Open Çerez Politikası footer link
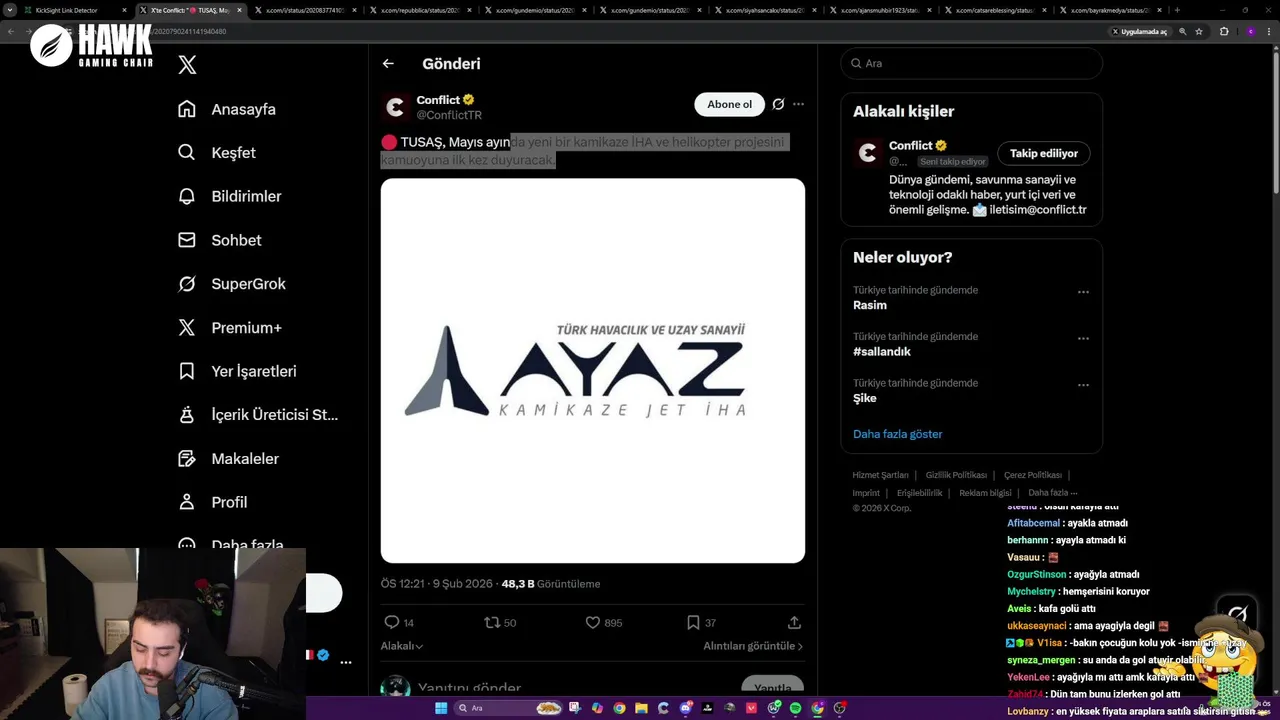The width and height of the screenshot is (1280, 720). pos(1032,475)
